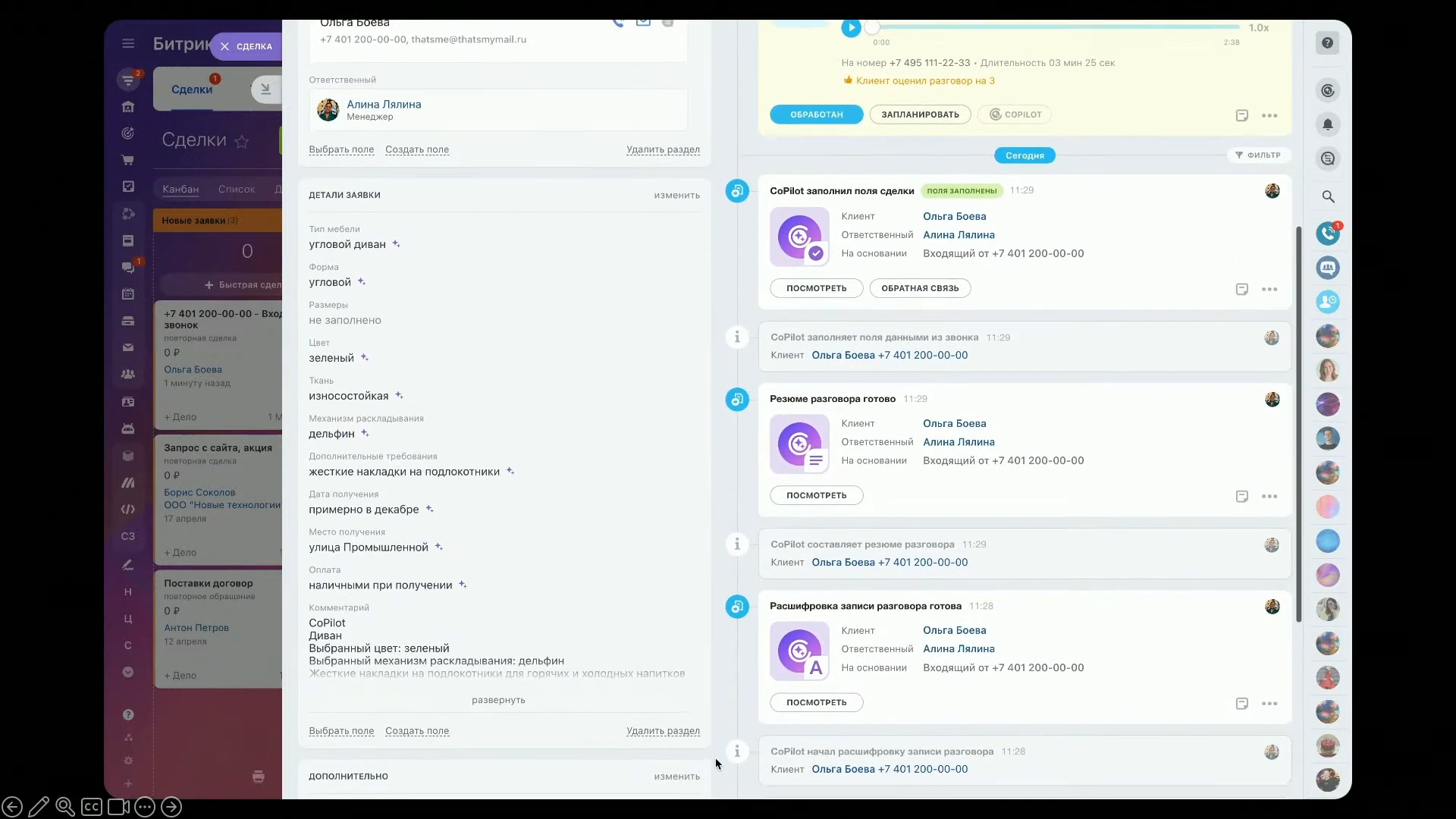This screenshot has width=1456, height=819.
Task: Click Запланировать button
Action: pyautogui.click(x=920, y=115)
